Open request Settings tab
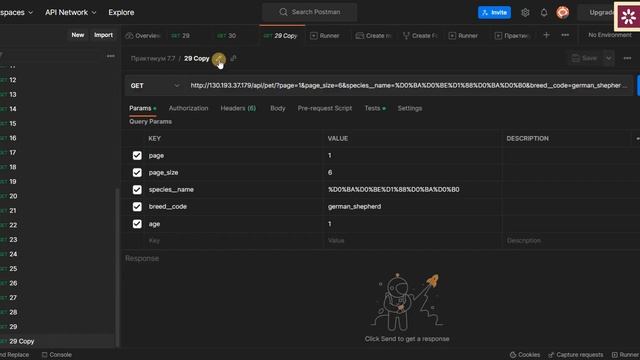640x360 pixels. tap(410, 108)
